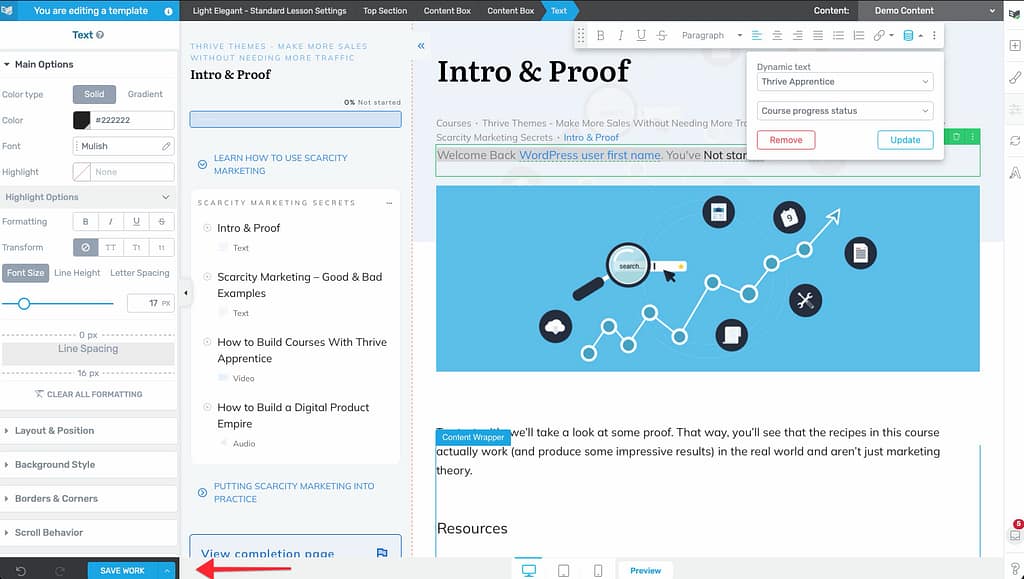1024x579 pixels.
Task: Center align text using the floating toolbar
Action: click(x=776, y=35)
